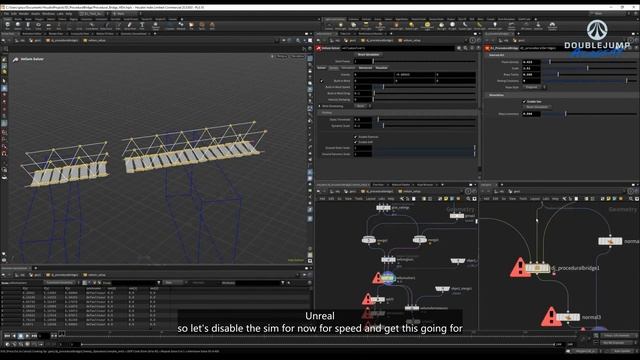Click the play forward button

[27, 336]
